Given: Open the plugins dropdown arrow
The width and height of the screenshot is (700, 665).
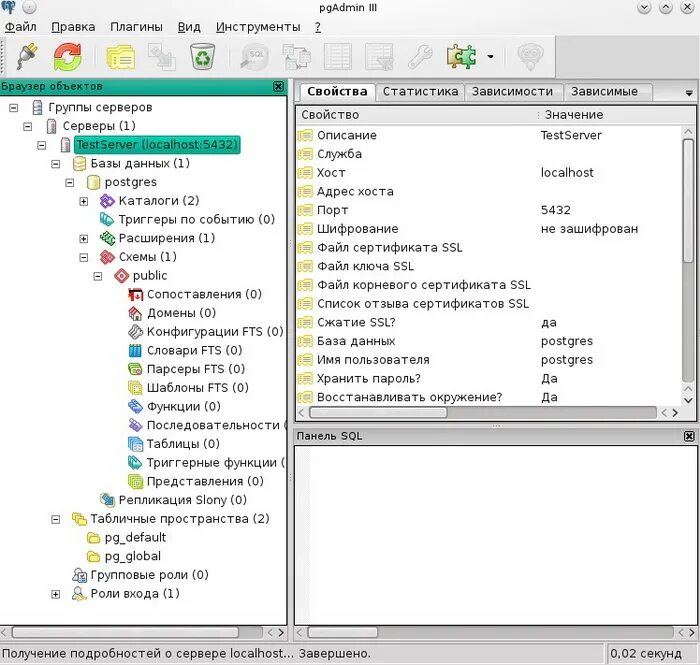Looking at the screenshot, I should click(x=491, y=57).
